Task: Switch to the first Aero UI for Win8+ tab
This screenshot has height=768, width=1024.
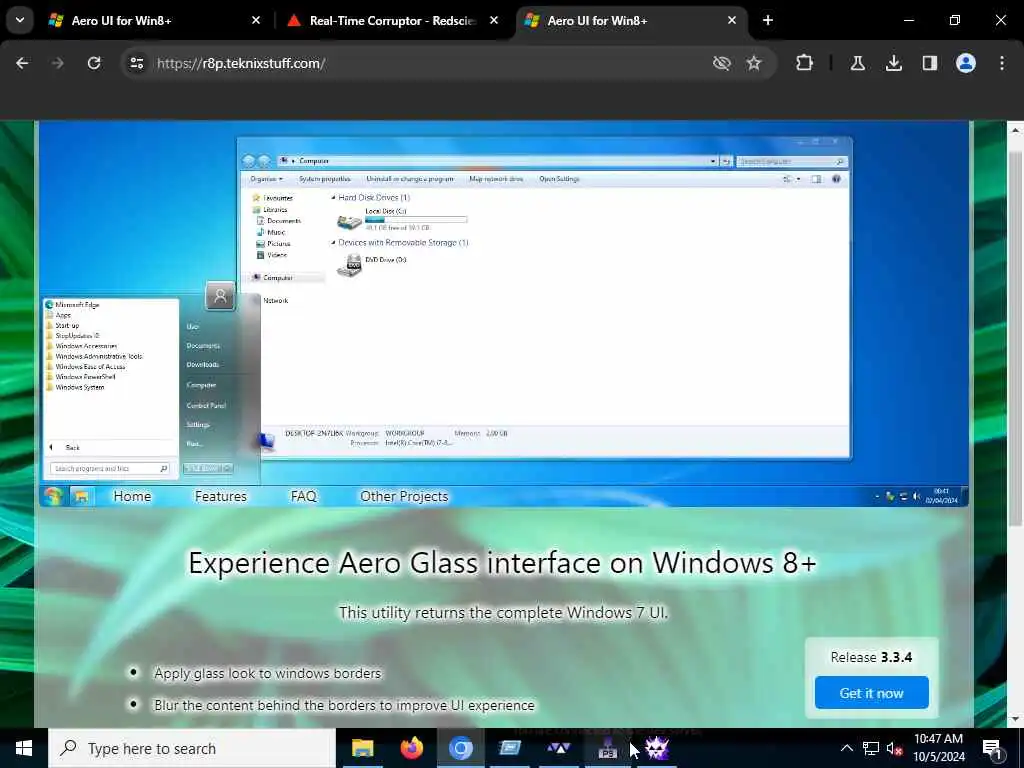Action: coord(121,21)
